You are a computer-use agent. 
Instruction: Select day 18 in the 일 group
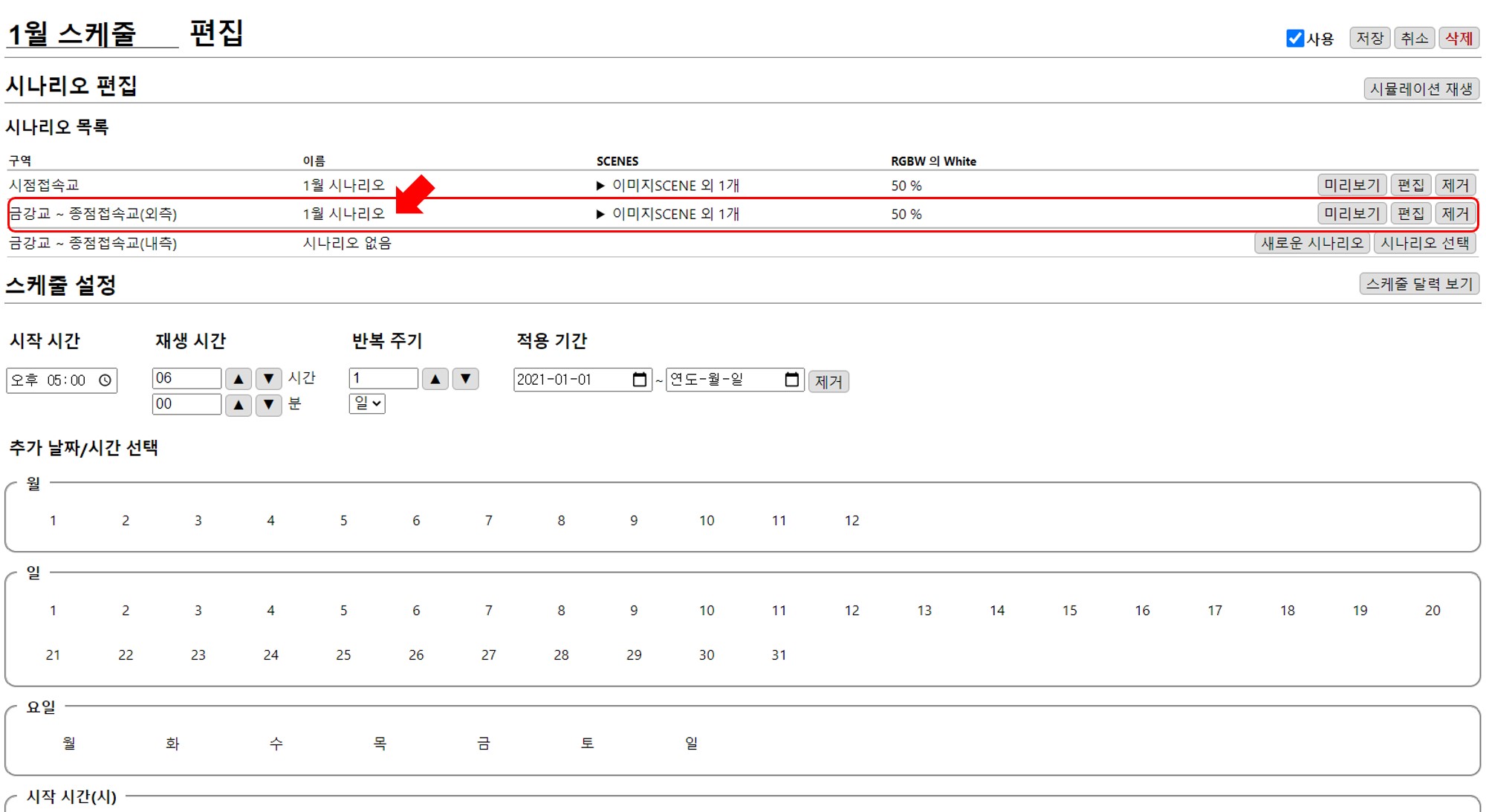click(1288, 611)
